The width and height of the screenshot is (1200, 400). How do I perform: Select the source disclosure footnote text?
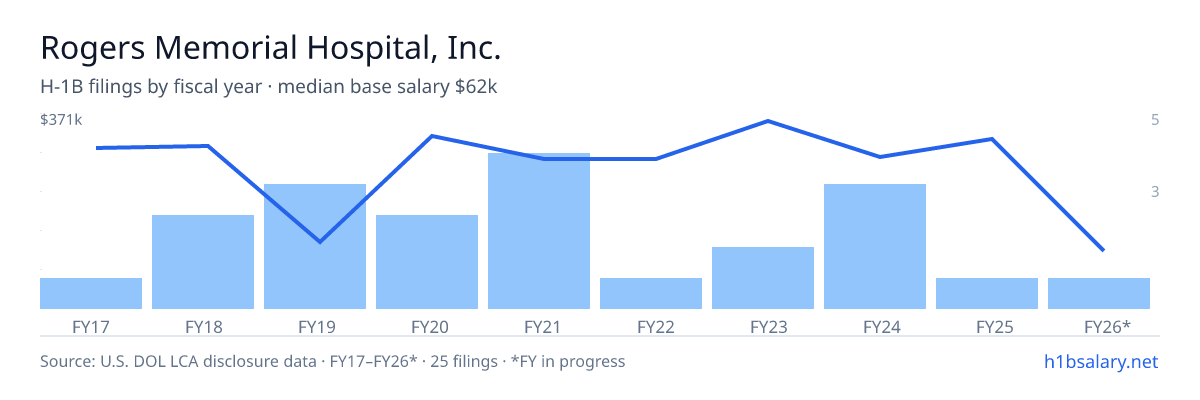coord(332,361)
